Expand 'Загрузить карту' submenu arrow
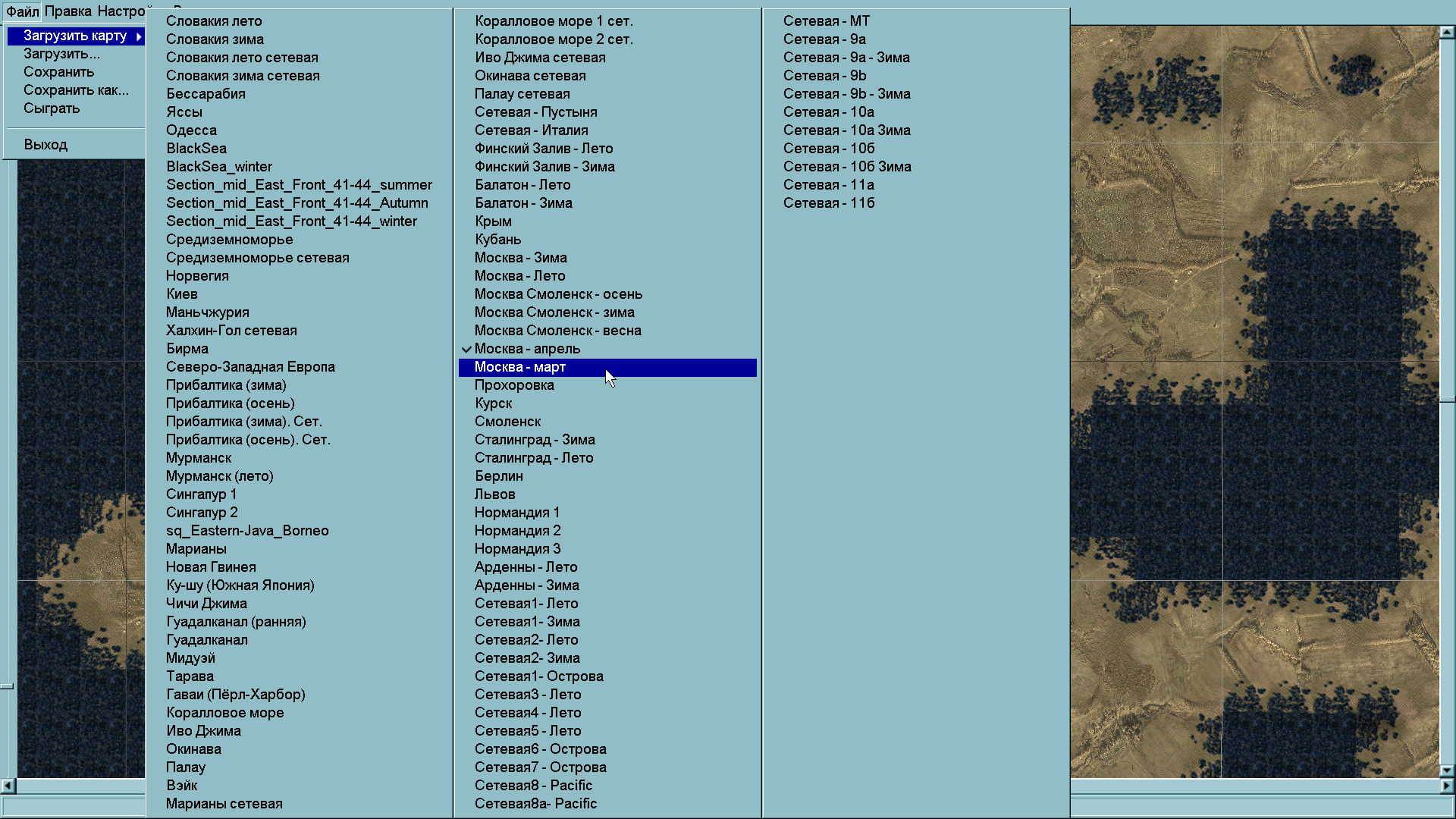Image resolution: width=1456 pixels, height=819 pixels. 139,36
